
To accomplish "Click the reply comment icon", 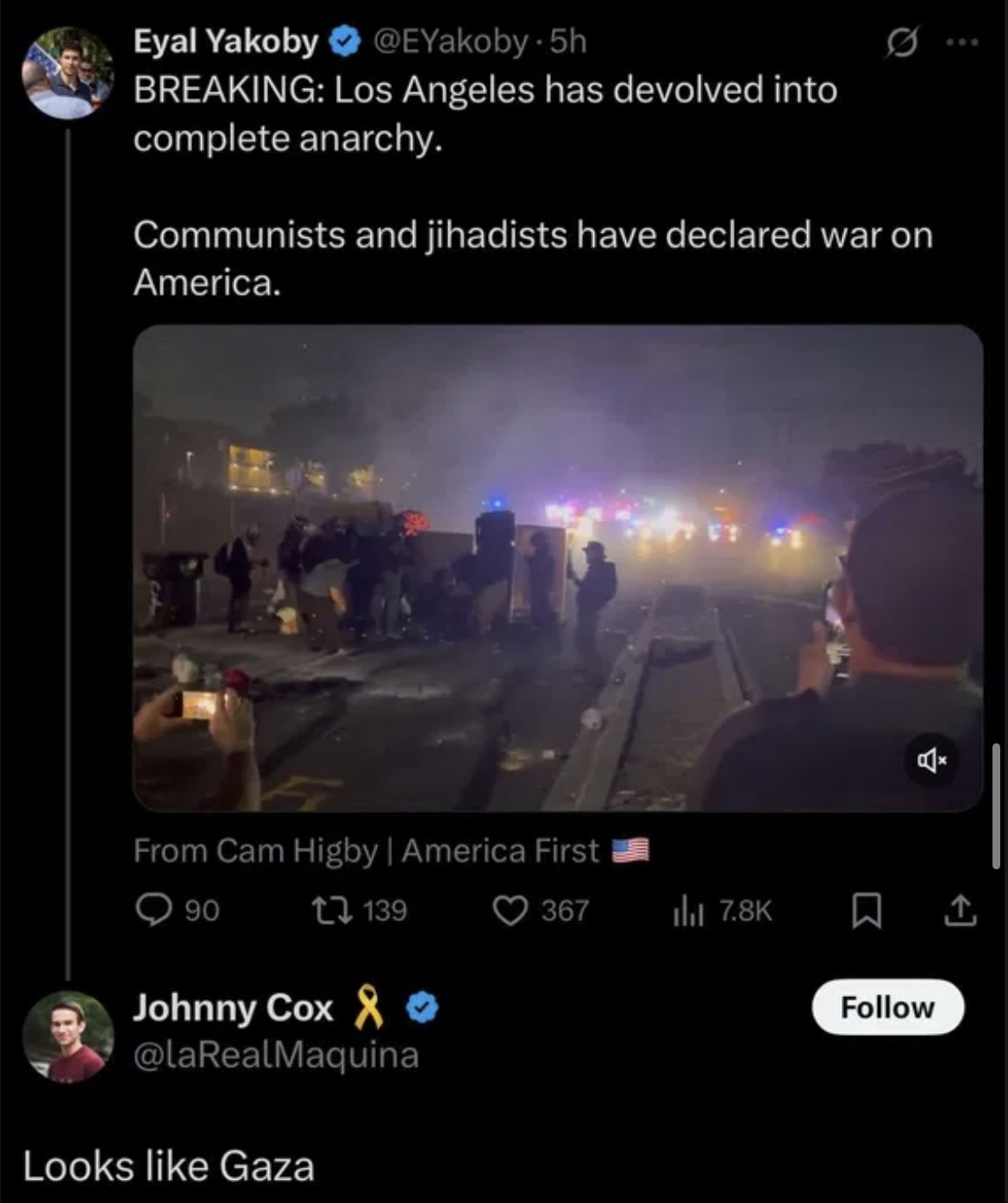I will click(x=154, y=910).
